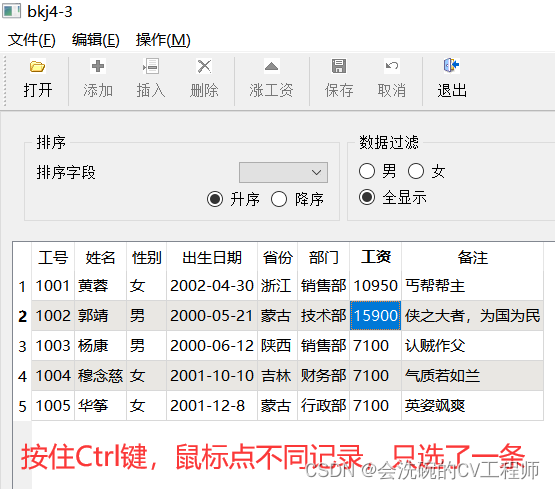Choose the 全显示 radio option
Screen dimensions: 555x489
tap(367, 197)
